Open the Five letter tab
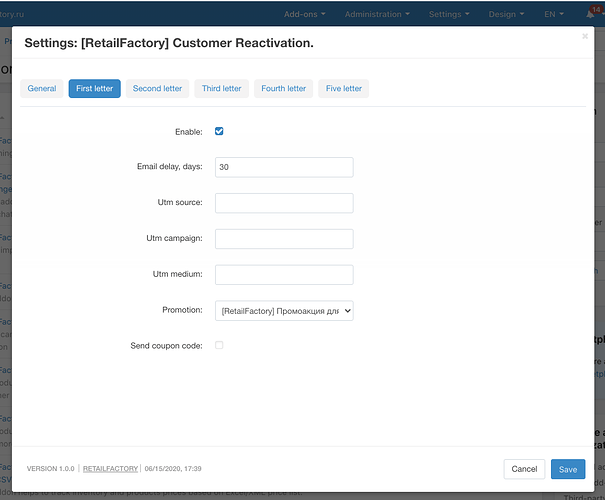The image size is (605, 500). point(343,88)
